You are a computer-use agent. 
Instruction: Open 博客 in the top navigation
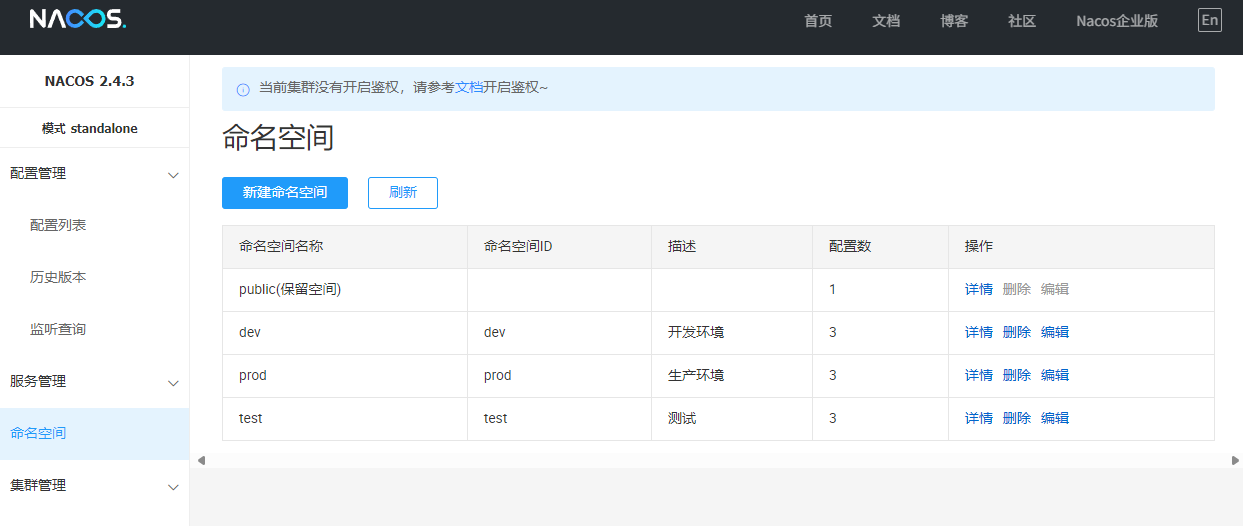(954, 21)
